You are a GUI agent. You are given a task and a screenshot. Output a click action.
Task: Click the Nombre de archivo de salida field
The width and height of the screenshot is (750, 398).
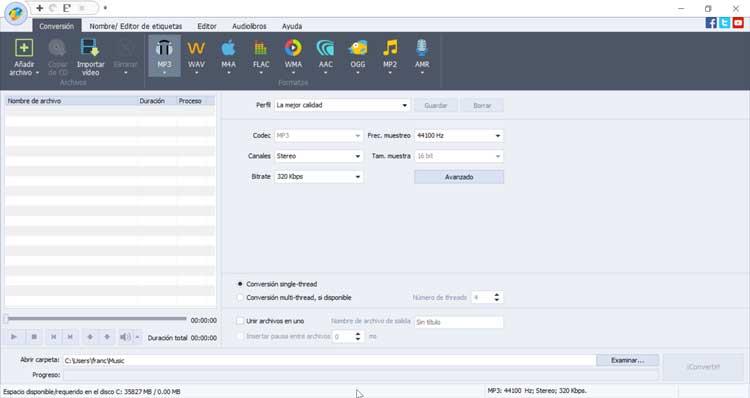[x=459, y=322]
